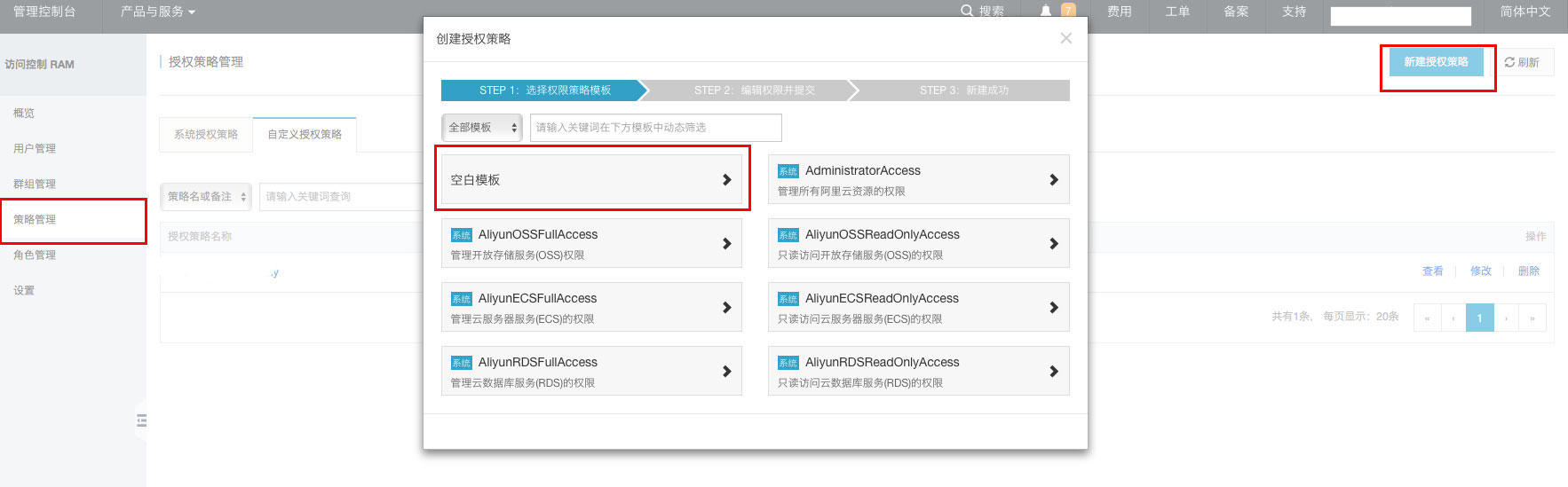The height and width of the screenshot is (487, 1568).
Task: Switch to 自定义授权策略 tab
Action: 305,135
